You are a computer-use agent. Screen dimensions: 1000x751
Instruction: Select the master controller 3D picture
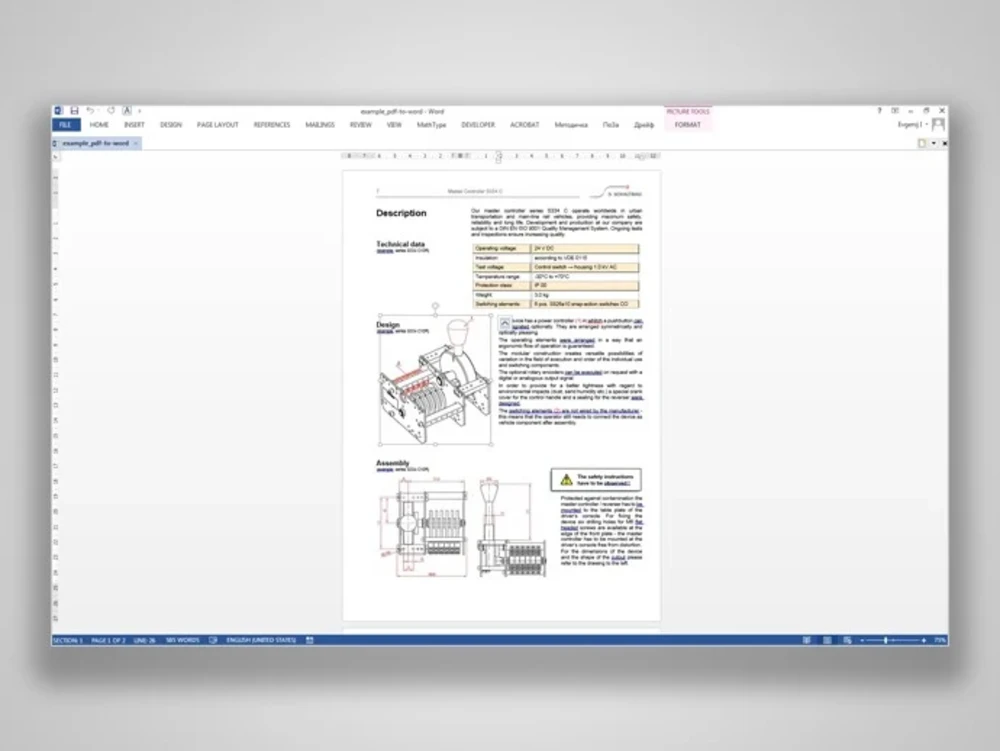(436, 380)
